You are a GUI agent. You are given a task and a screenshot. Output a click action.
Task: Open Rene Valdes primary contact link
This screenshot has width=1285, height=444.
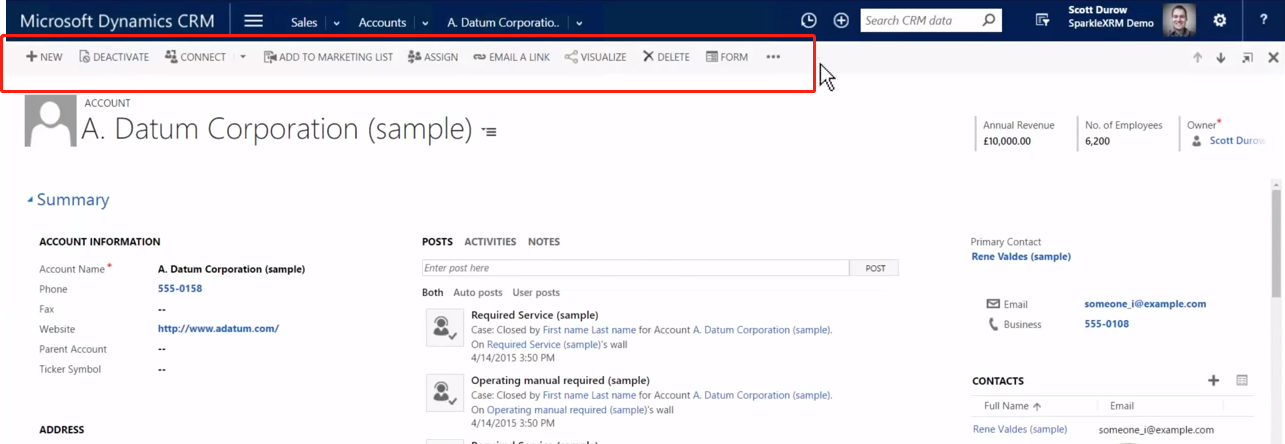coord(1021,256)
